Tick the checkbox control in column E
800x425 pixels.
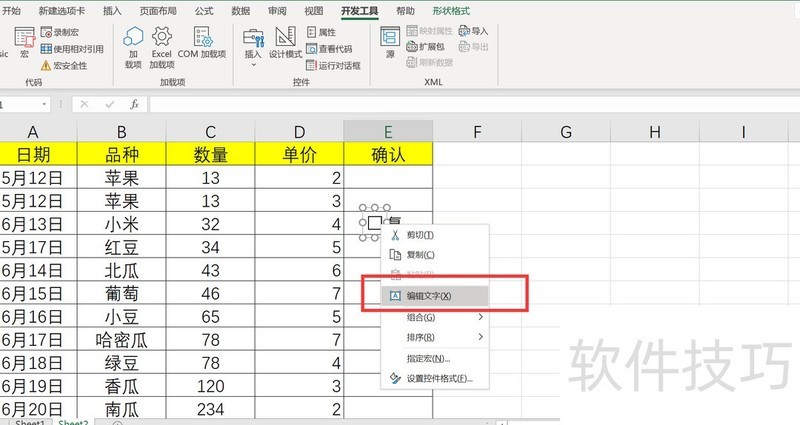click(374, 223)
